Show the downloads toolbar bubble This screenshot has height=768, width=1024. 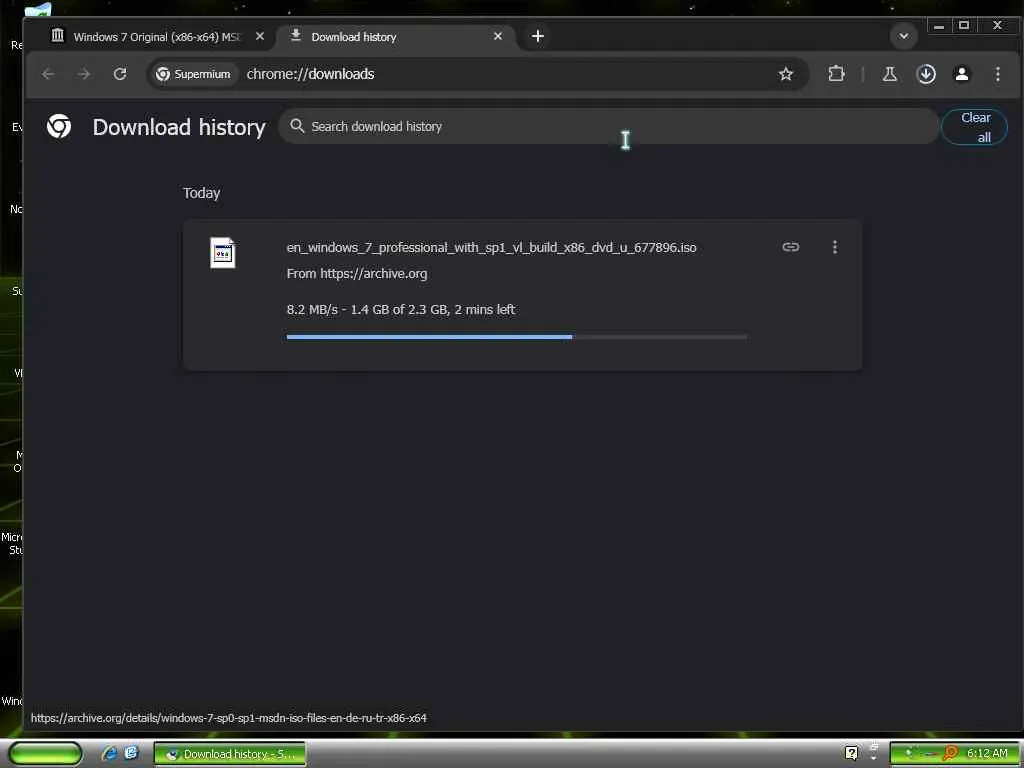click(x=926, y=74)
